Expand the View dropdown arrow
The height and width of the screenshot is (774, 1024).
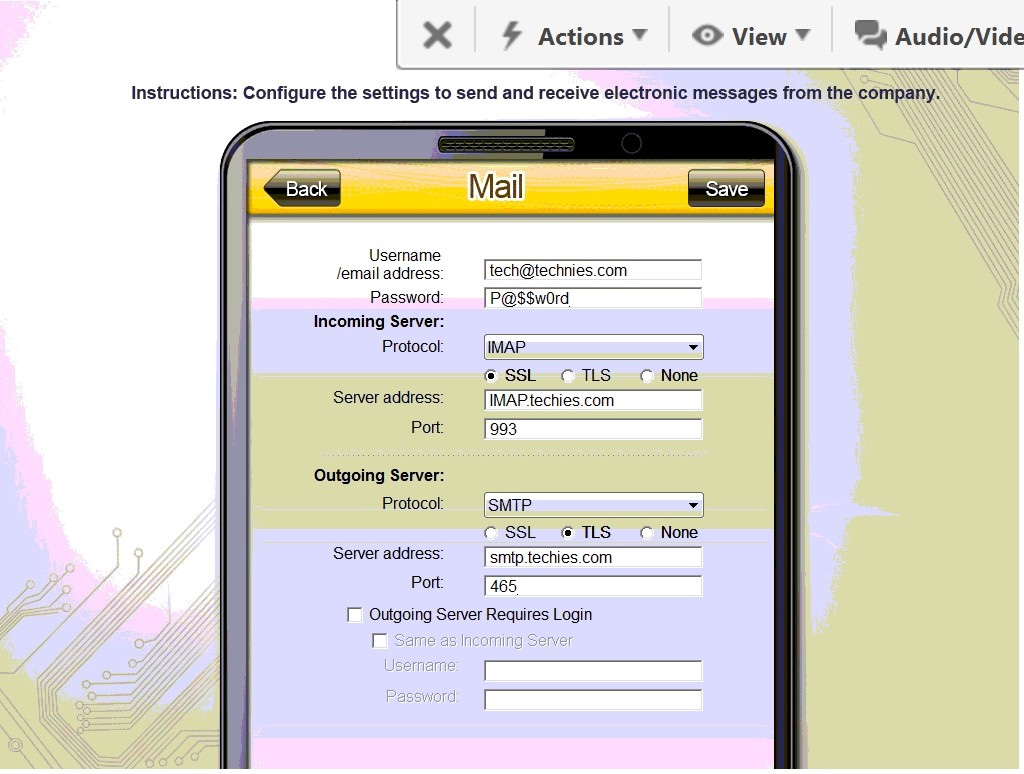click(803, 35)
